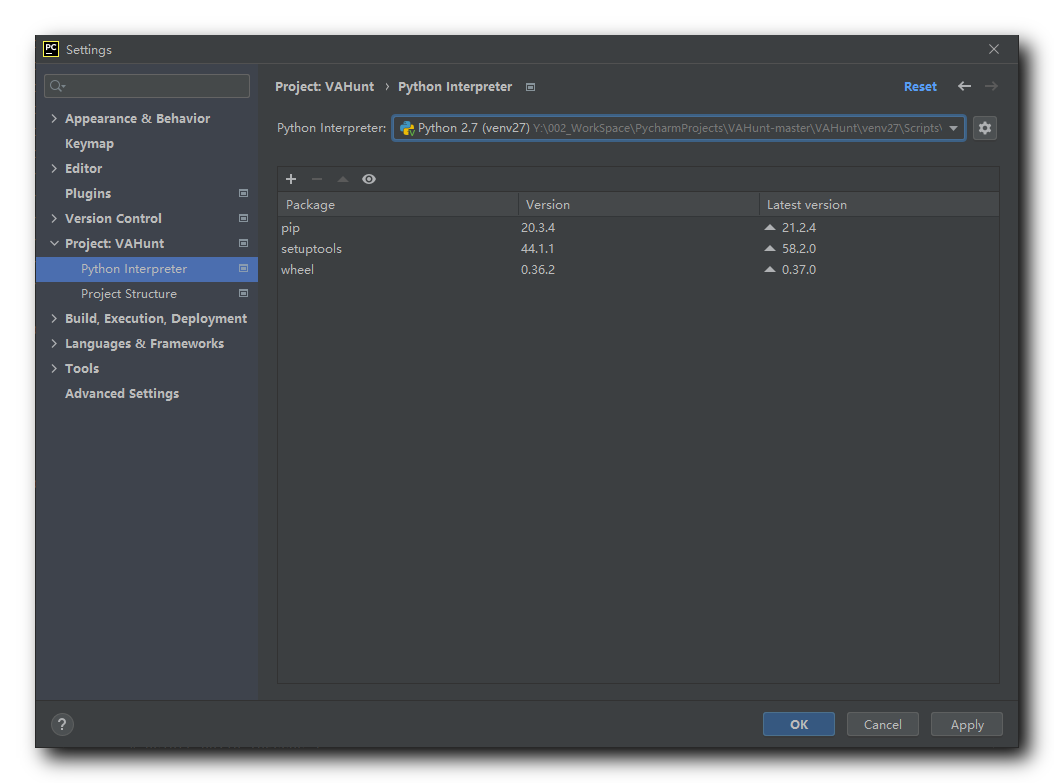This screenshot has height=783, width=1054.
Task: Click wheel version 0.36.2 cell
Action: pyautogui.click(x=538, y=269)
